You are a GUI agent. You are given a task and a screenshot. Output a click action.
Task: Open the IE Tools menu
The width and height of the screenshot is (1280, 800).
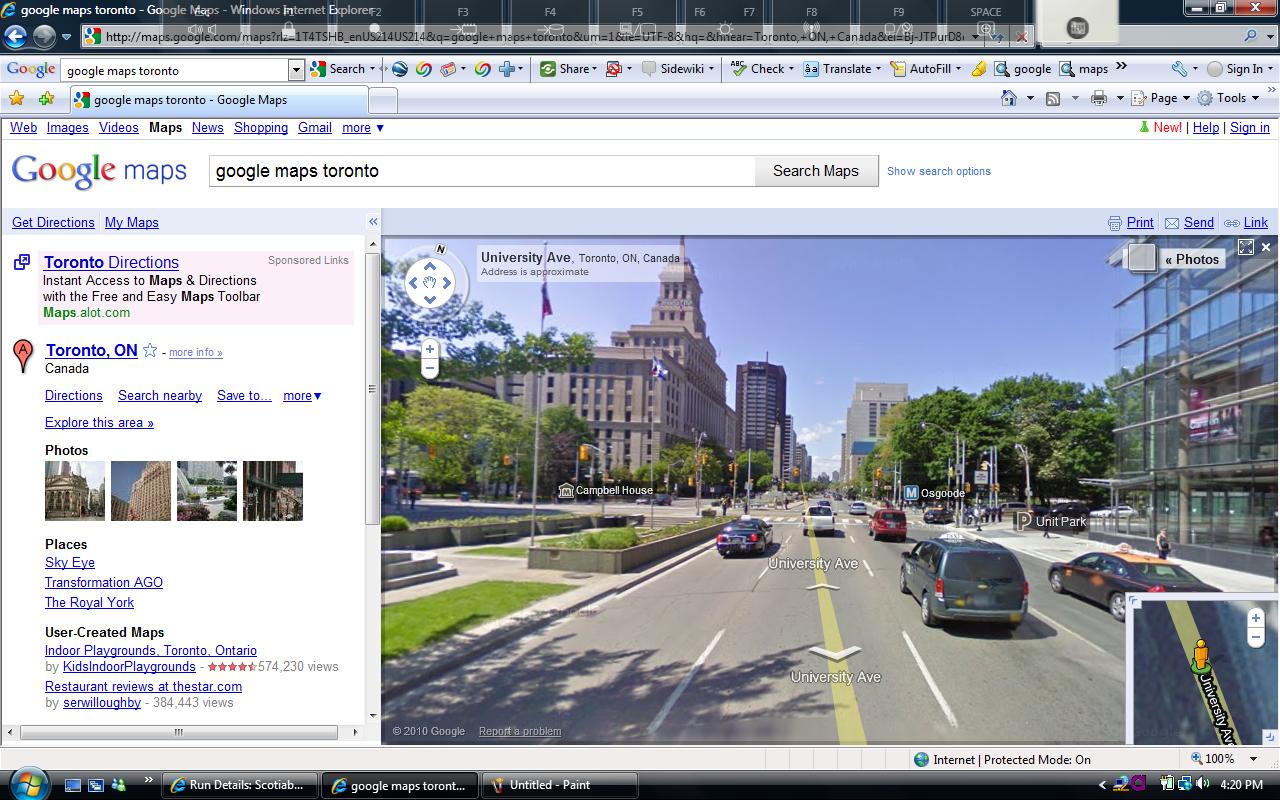point(1231,98)
